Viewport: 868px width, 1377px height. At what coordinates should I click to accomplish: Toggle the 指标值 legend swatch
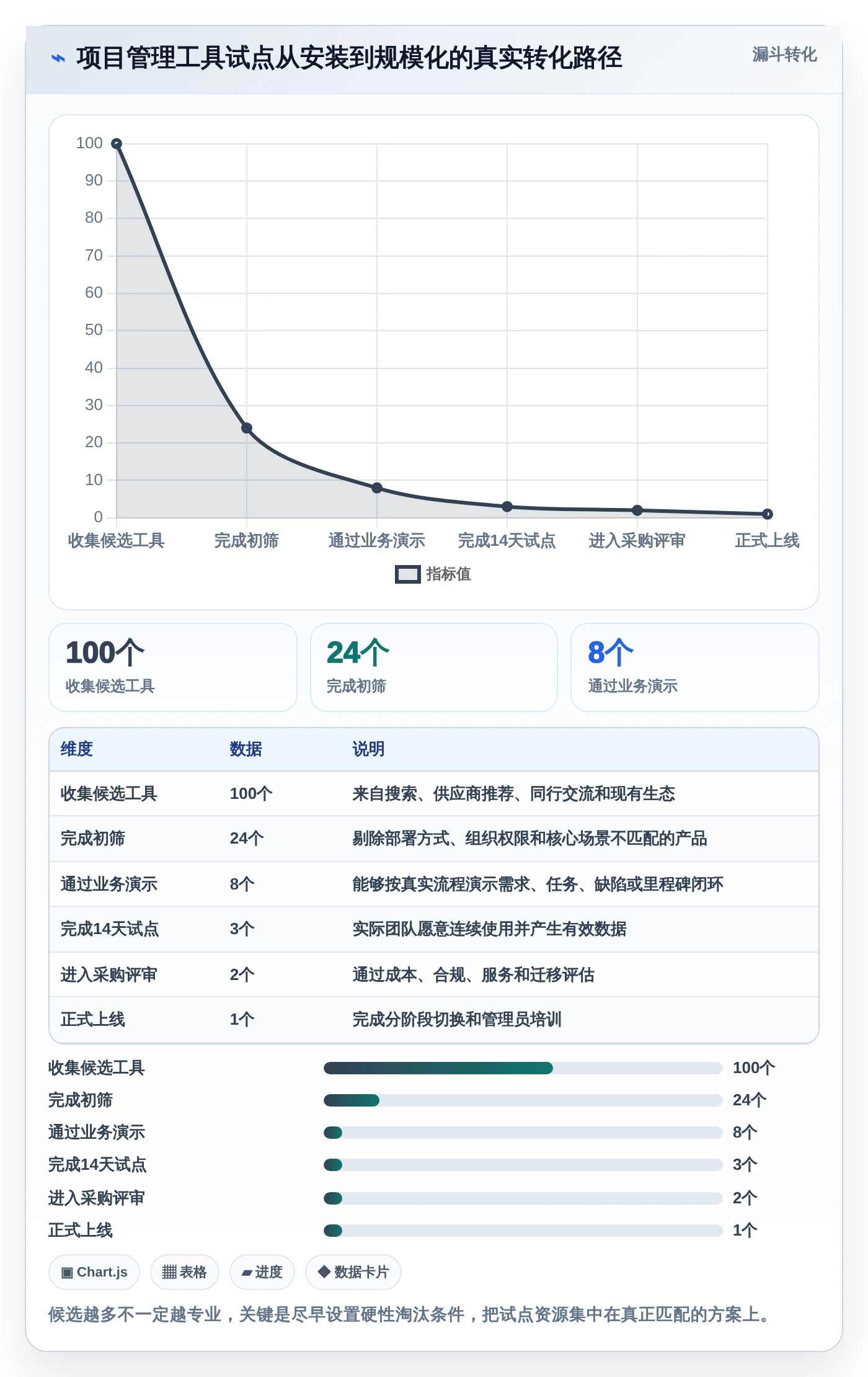point(407,574)
